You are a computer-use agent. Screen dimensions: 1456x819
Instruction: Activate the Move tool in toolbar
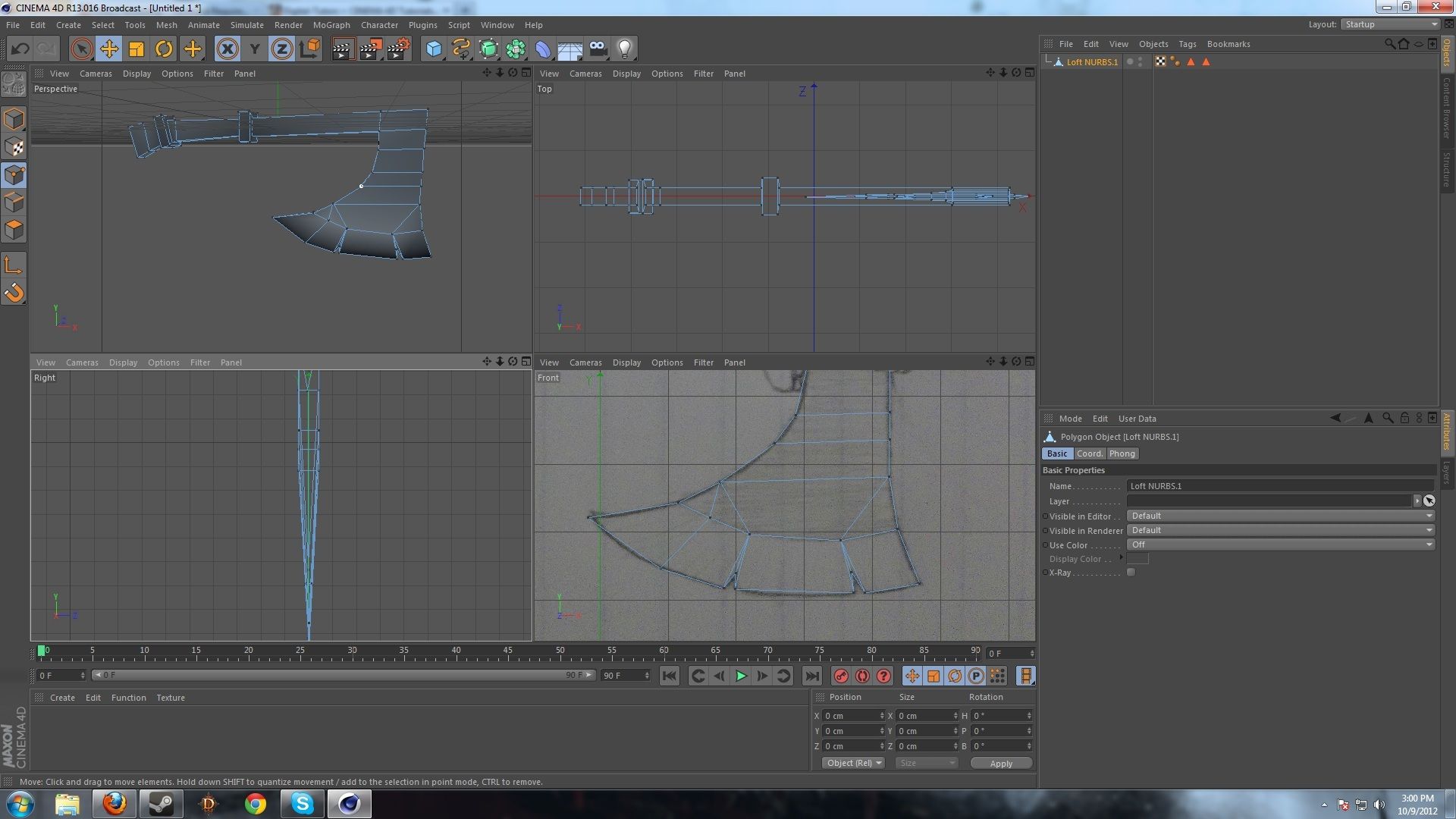[108, 49]
